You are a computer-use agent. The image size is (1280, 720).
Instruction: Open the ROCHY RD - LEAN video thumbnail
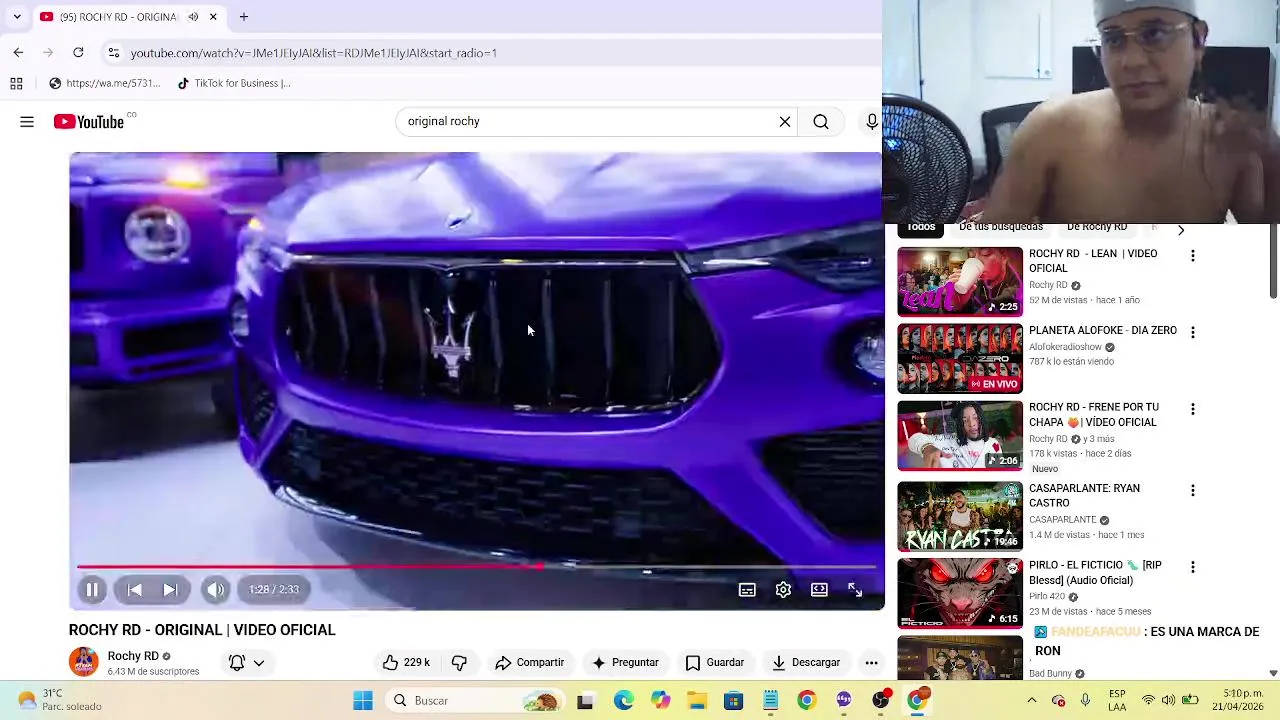click(960, 282)
